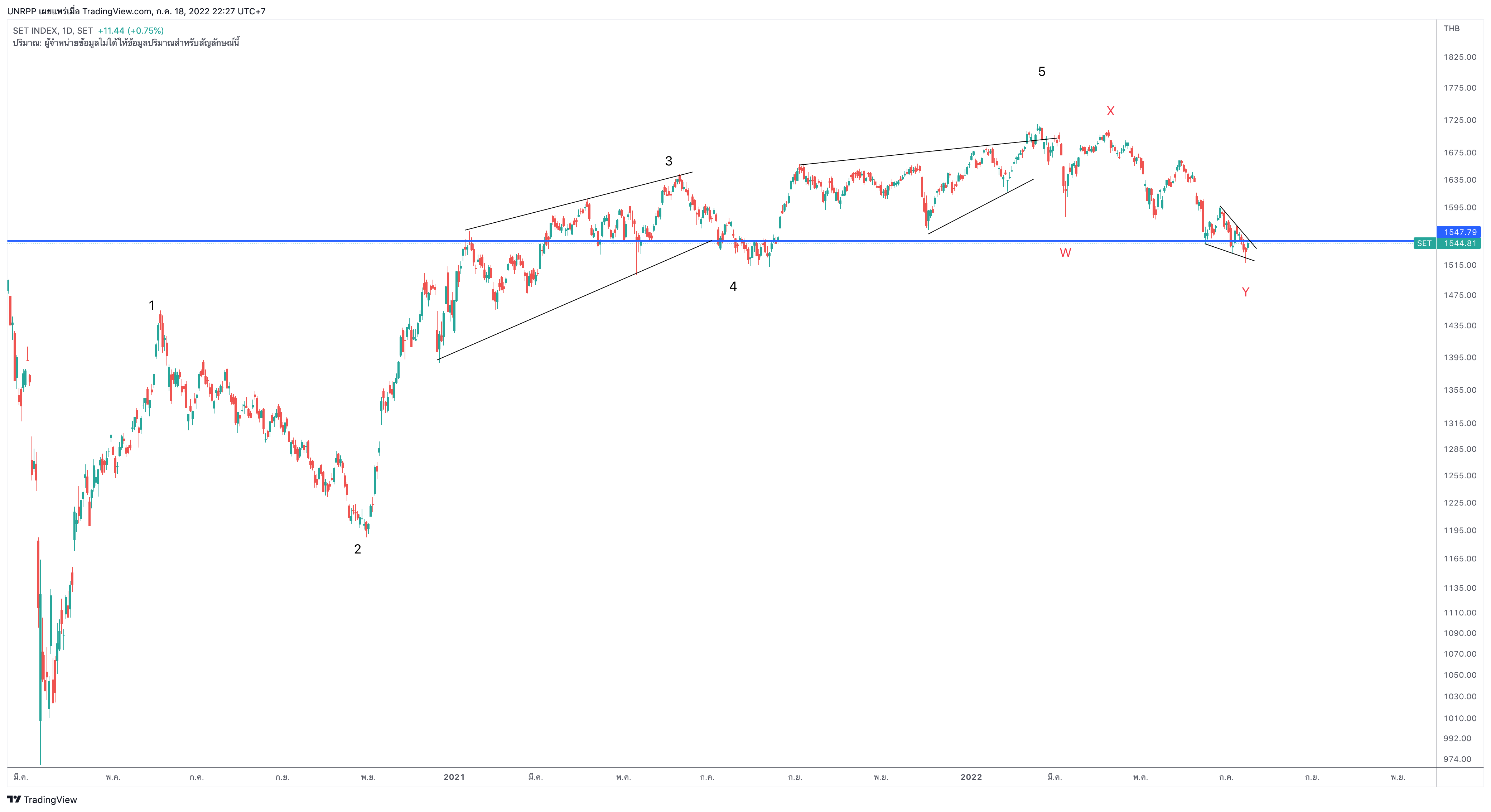The width and height of the screenshot is (1491, 812).
Task: Click the 974.00 price axis label
Action: [x=1457, y=759]
